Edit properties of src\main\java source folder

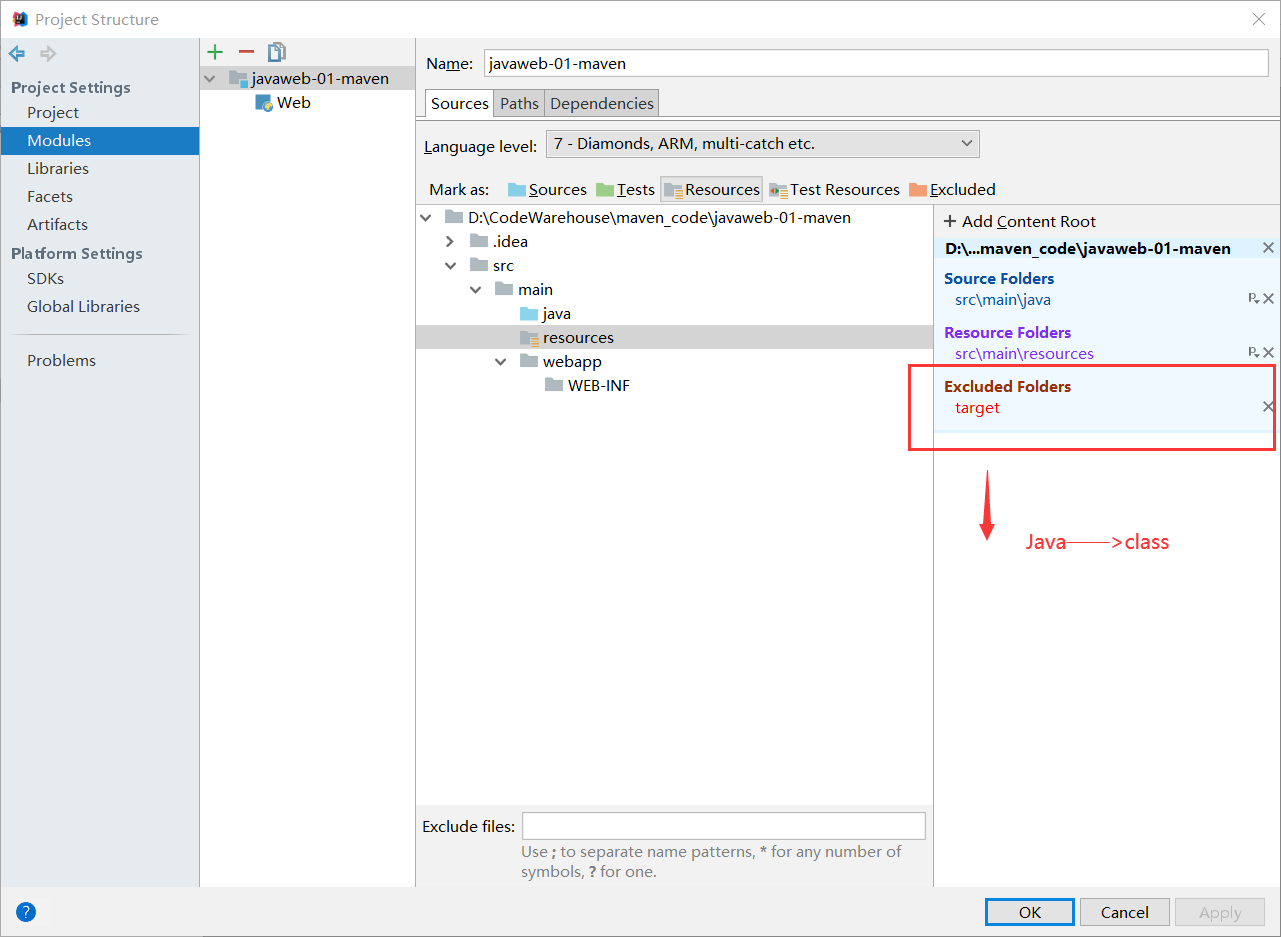tap(1253, 299)
